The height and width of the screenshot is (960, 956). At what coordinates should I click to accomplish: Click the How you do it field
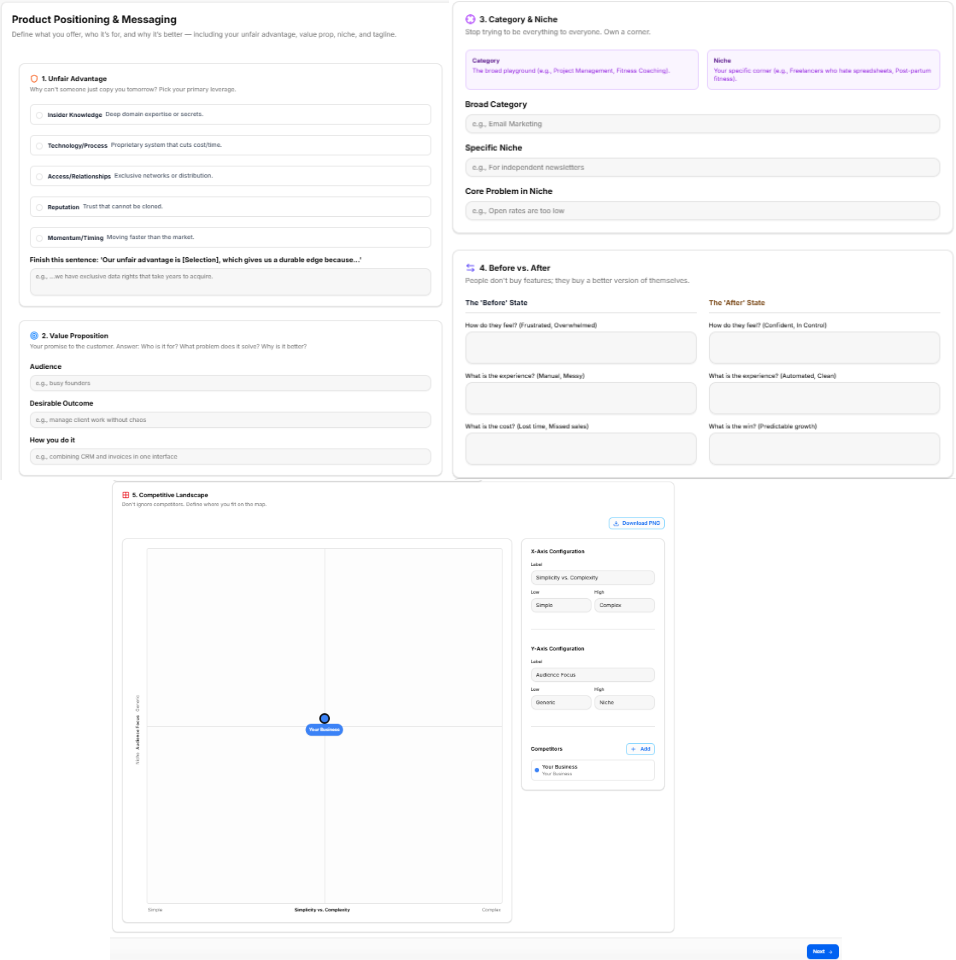230,457
